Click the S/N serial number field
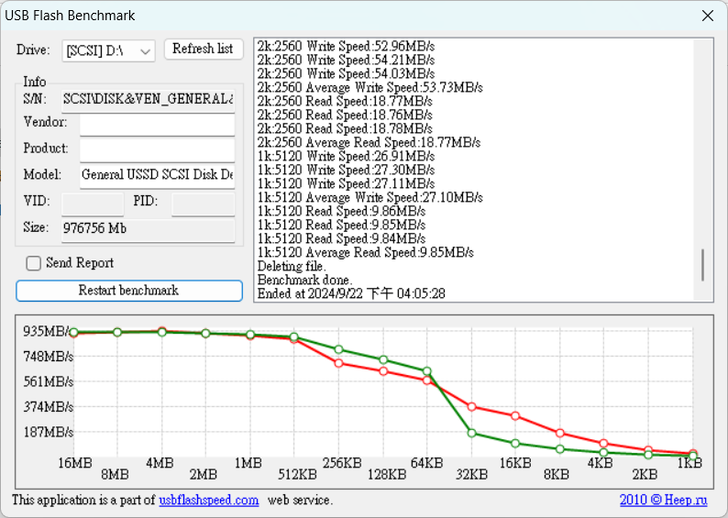Image resolution: width=728 pixels, height=518 pixels. [147, 99]
